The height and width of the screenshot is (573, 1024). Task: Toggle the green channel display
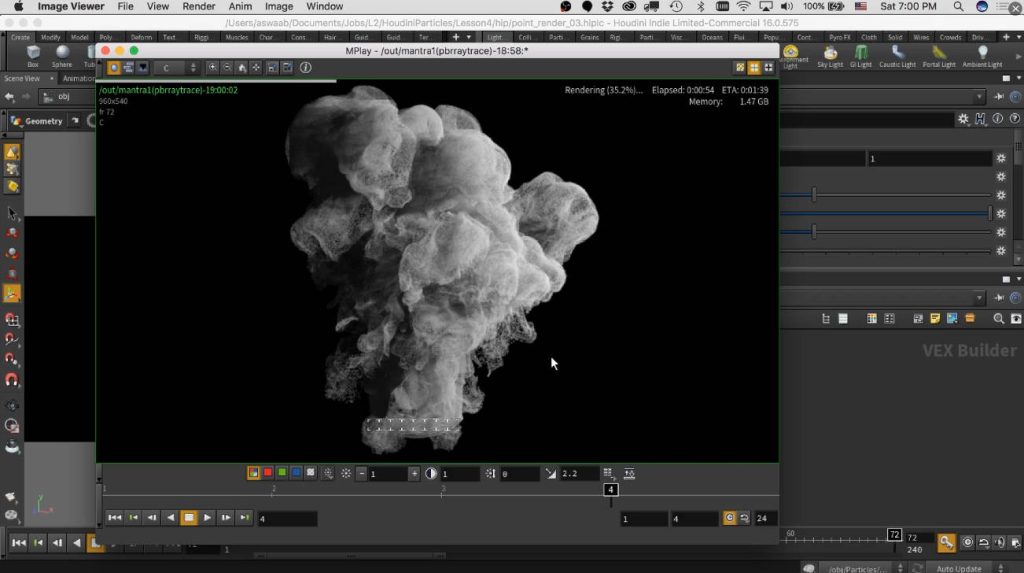click(281, 473)
